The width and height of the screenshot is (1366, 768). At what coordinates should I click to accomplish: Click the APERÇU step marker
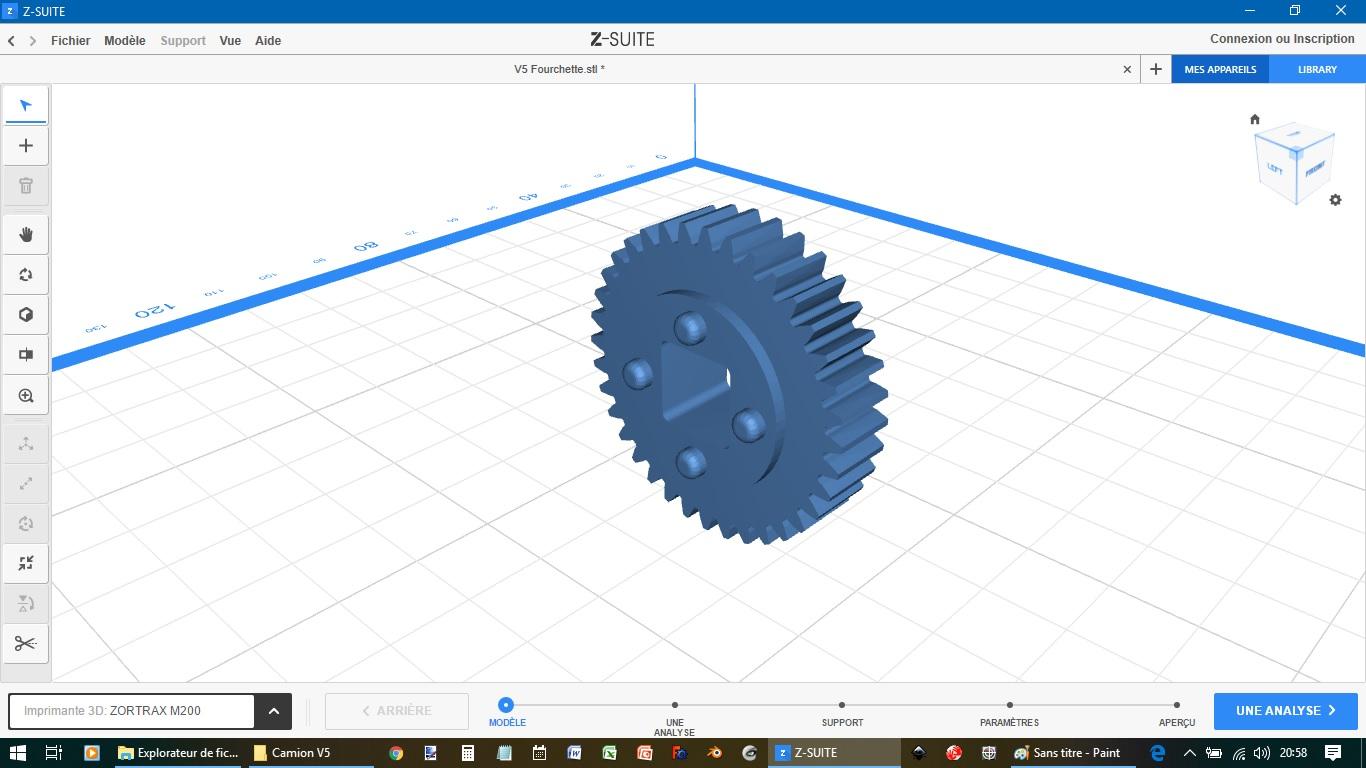click(x=1177, y=705)
